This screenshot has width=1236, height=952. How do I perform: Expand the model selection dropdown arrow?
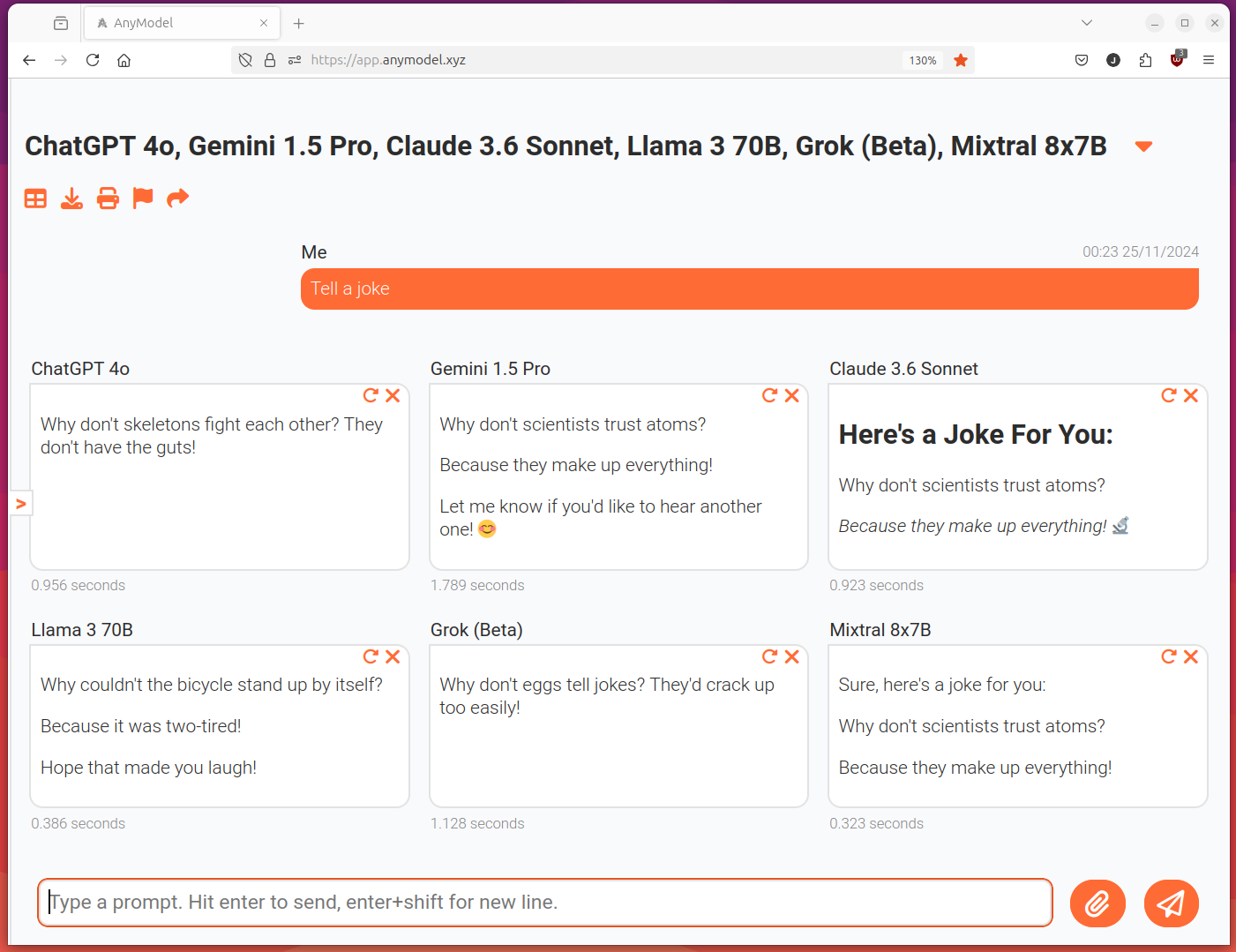coord(1143,146)
